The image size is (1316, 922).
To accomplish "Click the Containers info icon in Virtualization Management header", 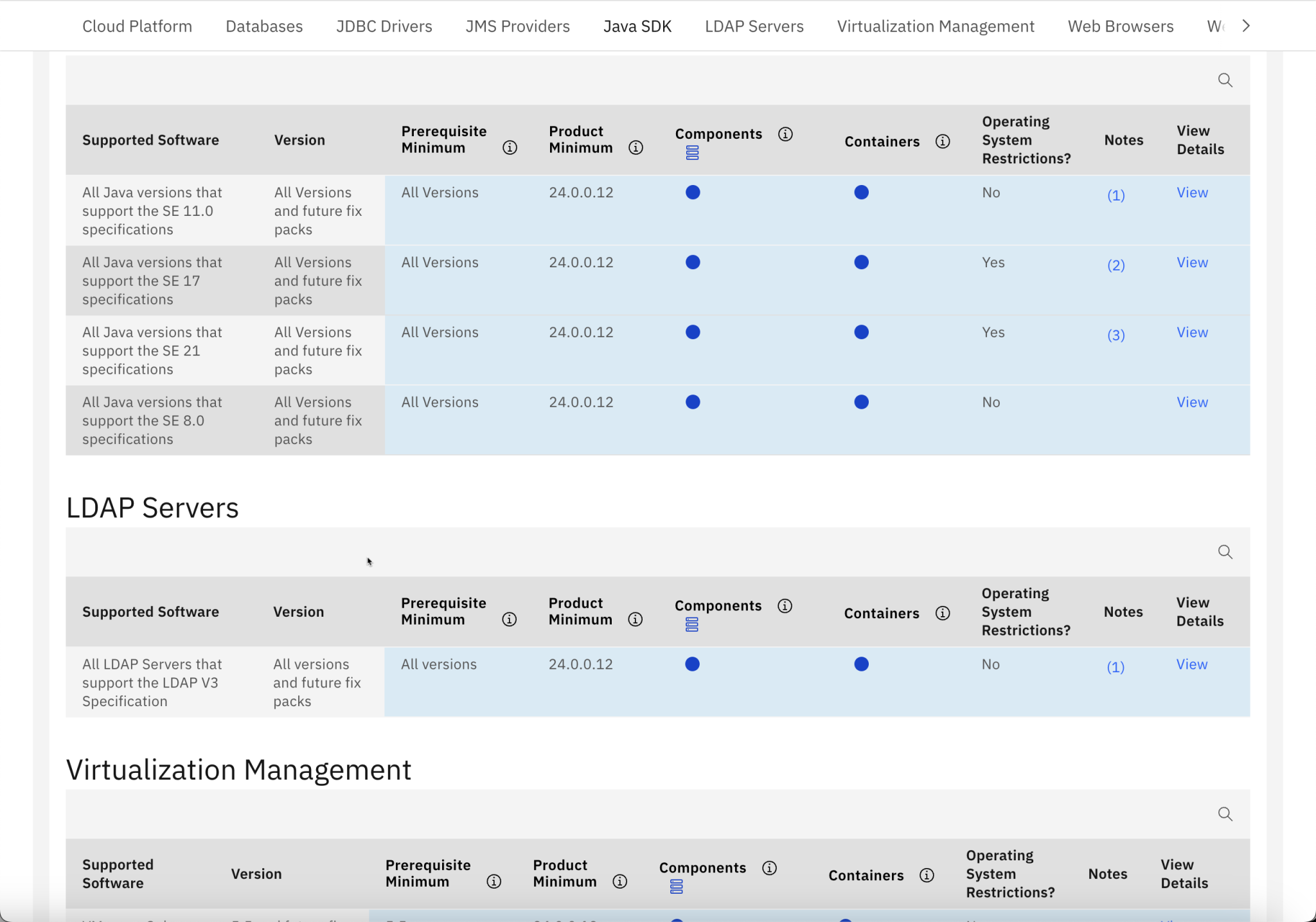I will click(927, 875).
